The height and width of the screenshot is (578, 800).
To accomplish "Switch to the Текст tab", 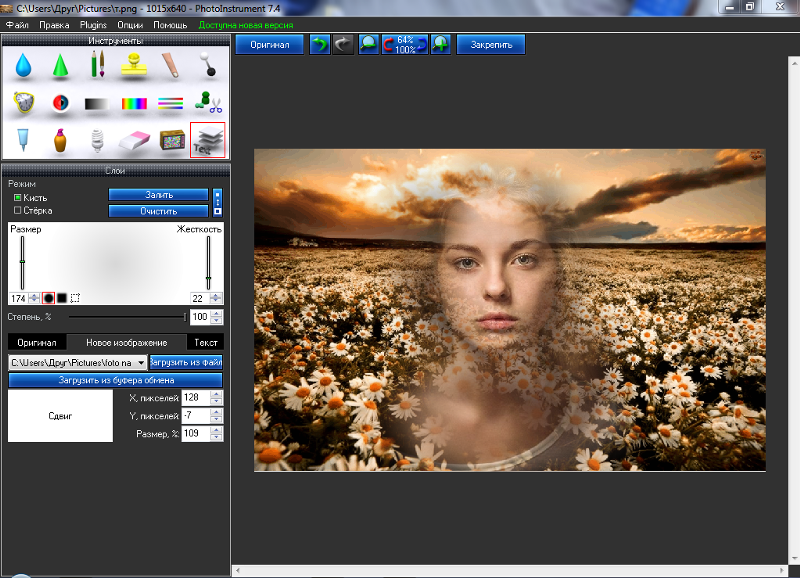I will pyautogui.click(x=206, y=342).
